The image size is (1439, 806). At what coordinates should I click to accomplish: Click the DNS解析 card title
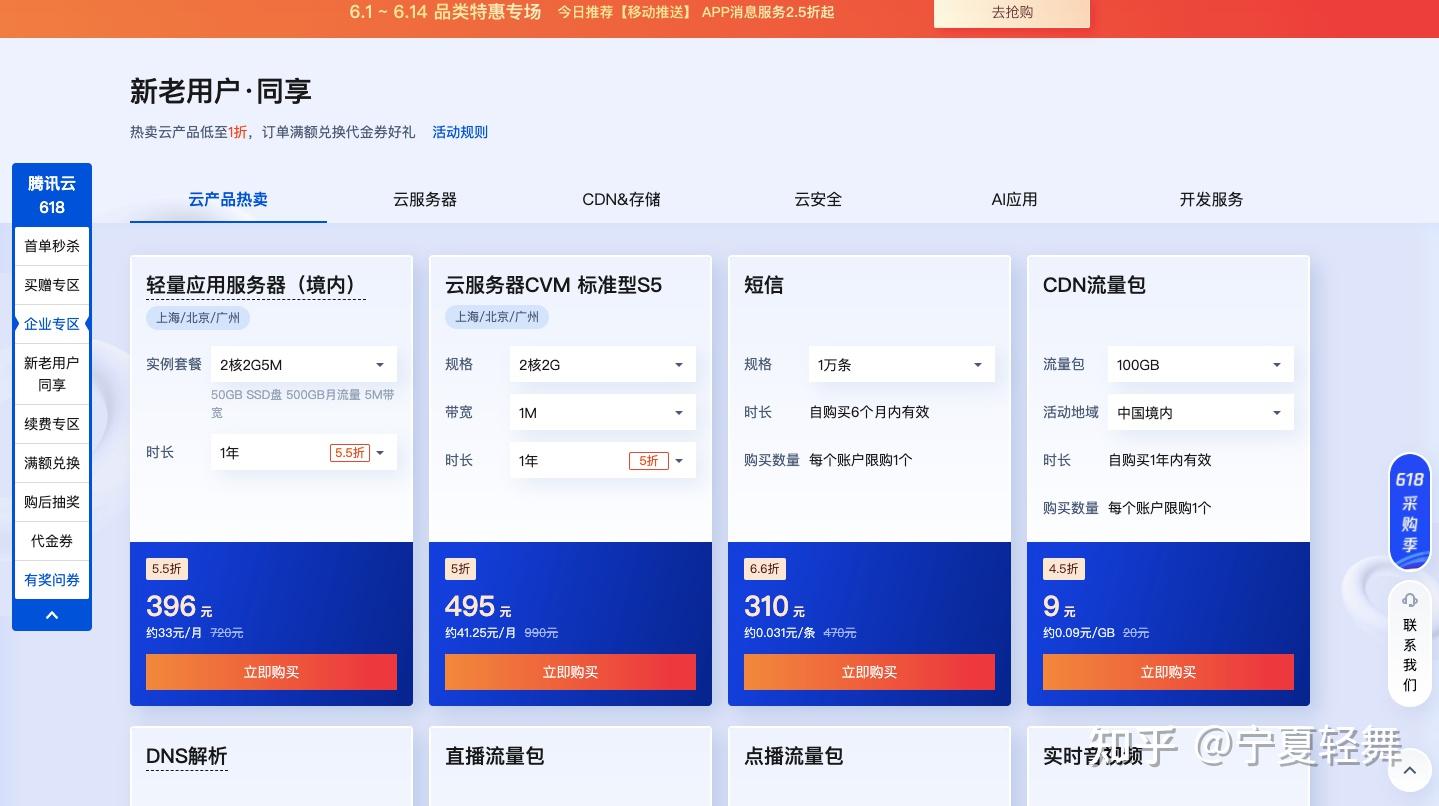[x=187, y=756]
